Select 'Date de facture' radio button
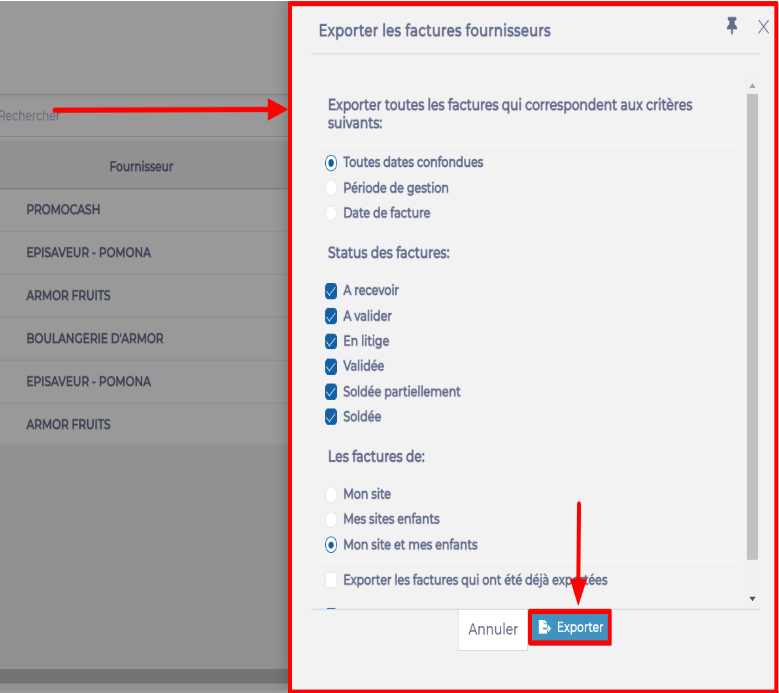The height and width of the screenshot is (693, 779). (331, 213)
